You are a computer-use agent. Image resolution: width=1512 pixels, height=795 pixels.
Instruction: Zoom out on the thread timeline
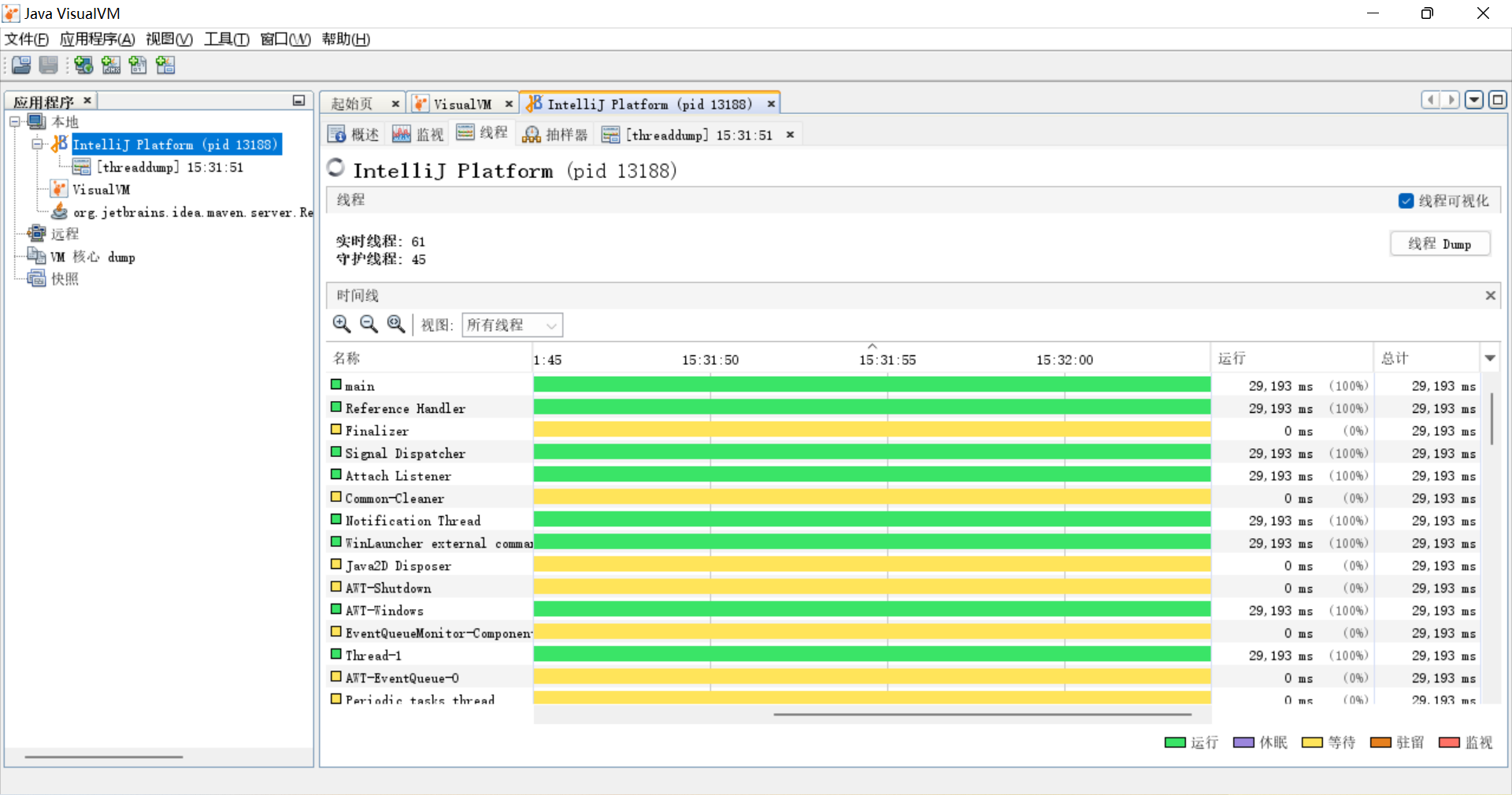tap(369, 324)
